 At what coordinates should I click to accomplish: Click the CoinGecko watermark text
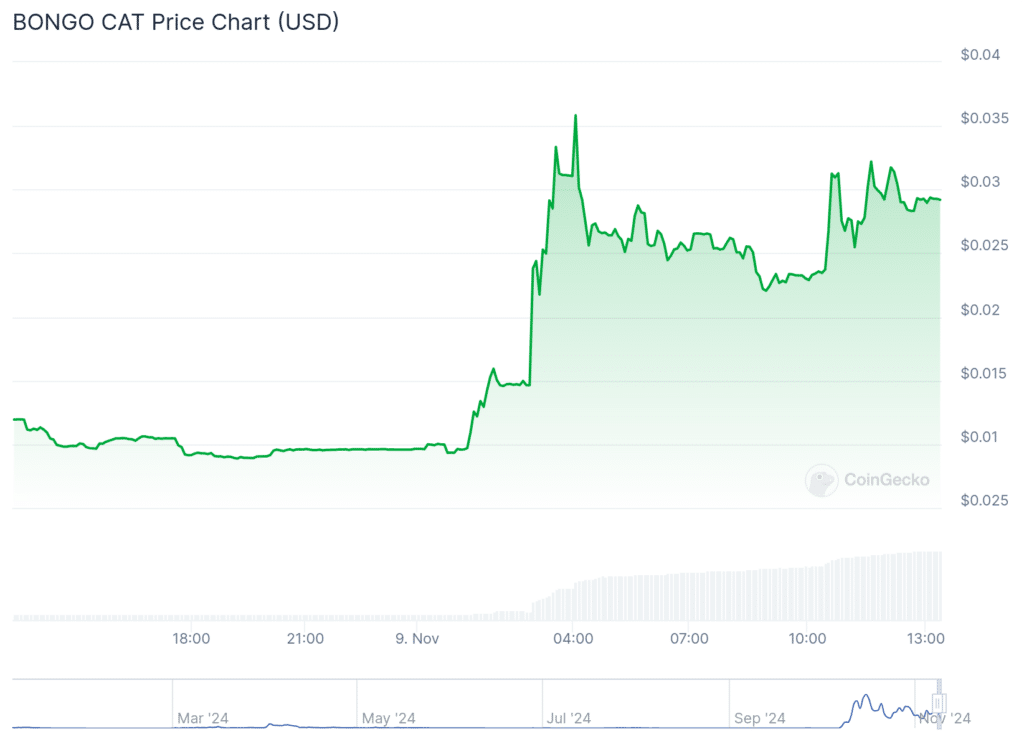tap(886, 480)
